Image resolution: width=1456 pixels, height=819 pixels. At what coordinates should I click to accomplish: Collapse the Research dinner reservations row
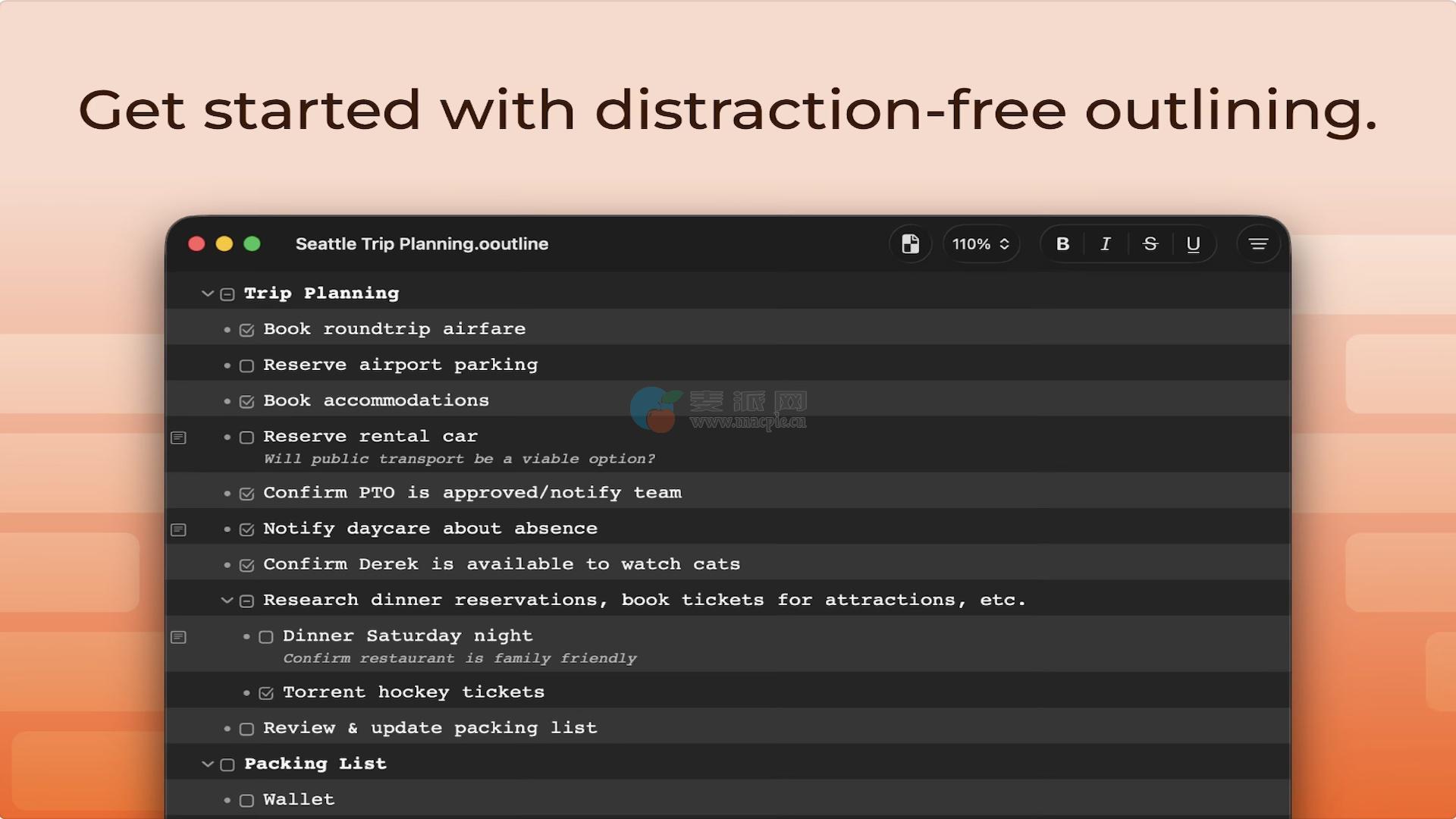(227, 601)
